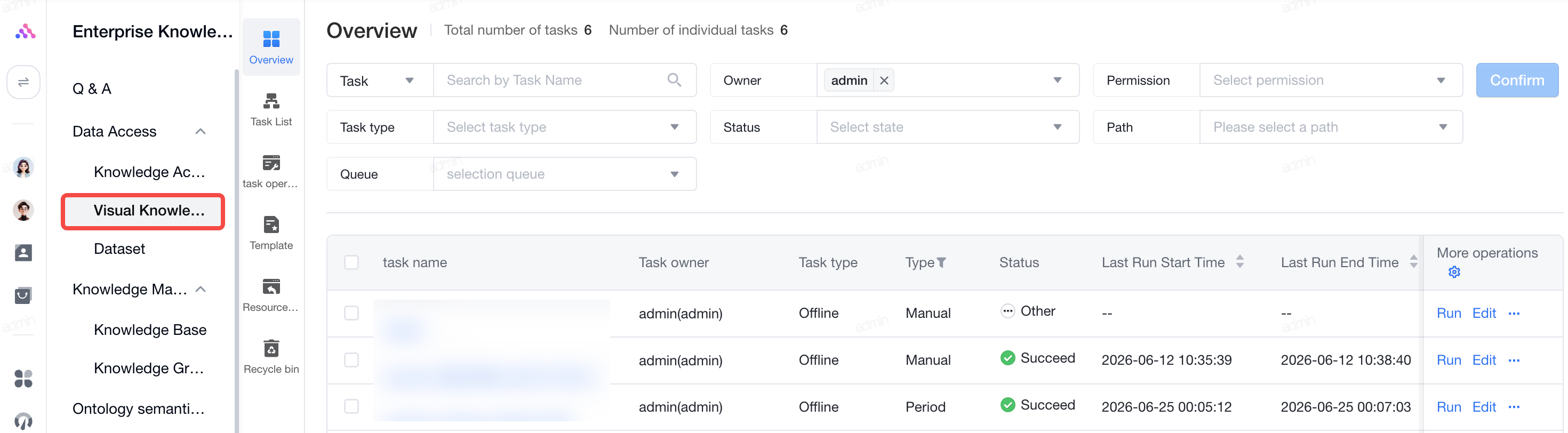Check the first task row checkbox
Viewport: 1568px width, 433px height.
[x=351, y=313]
